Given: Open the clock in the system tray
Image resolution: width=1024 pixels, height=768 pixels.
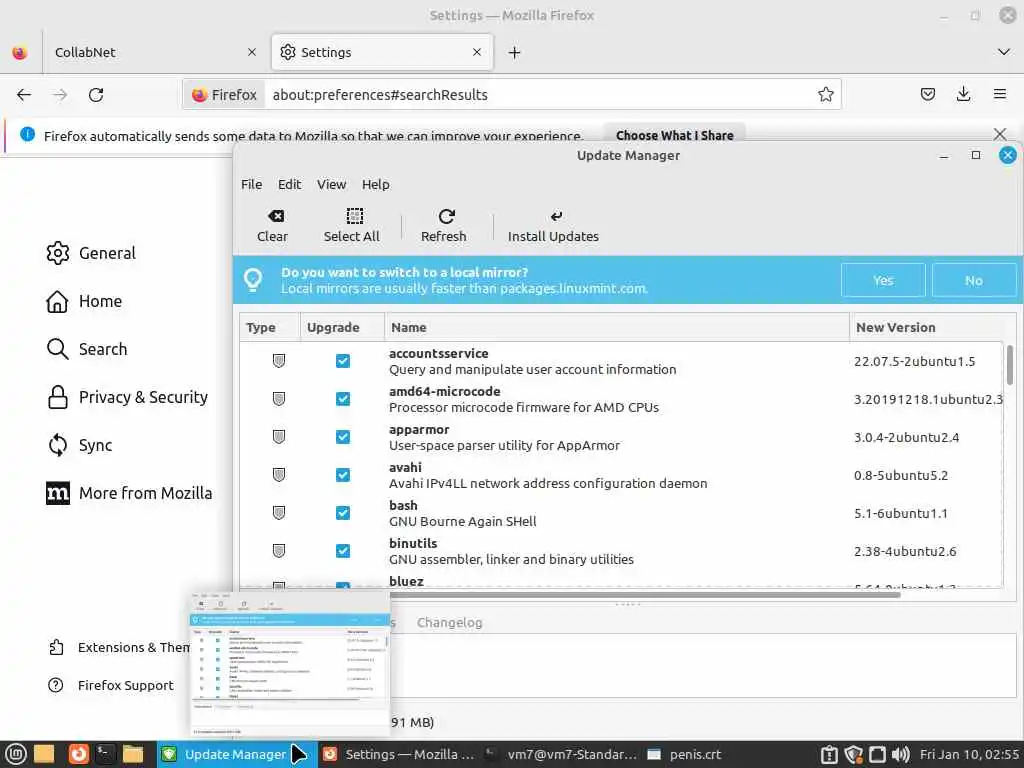Looking at the screenshot, I should point(969,754).
